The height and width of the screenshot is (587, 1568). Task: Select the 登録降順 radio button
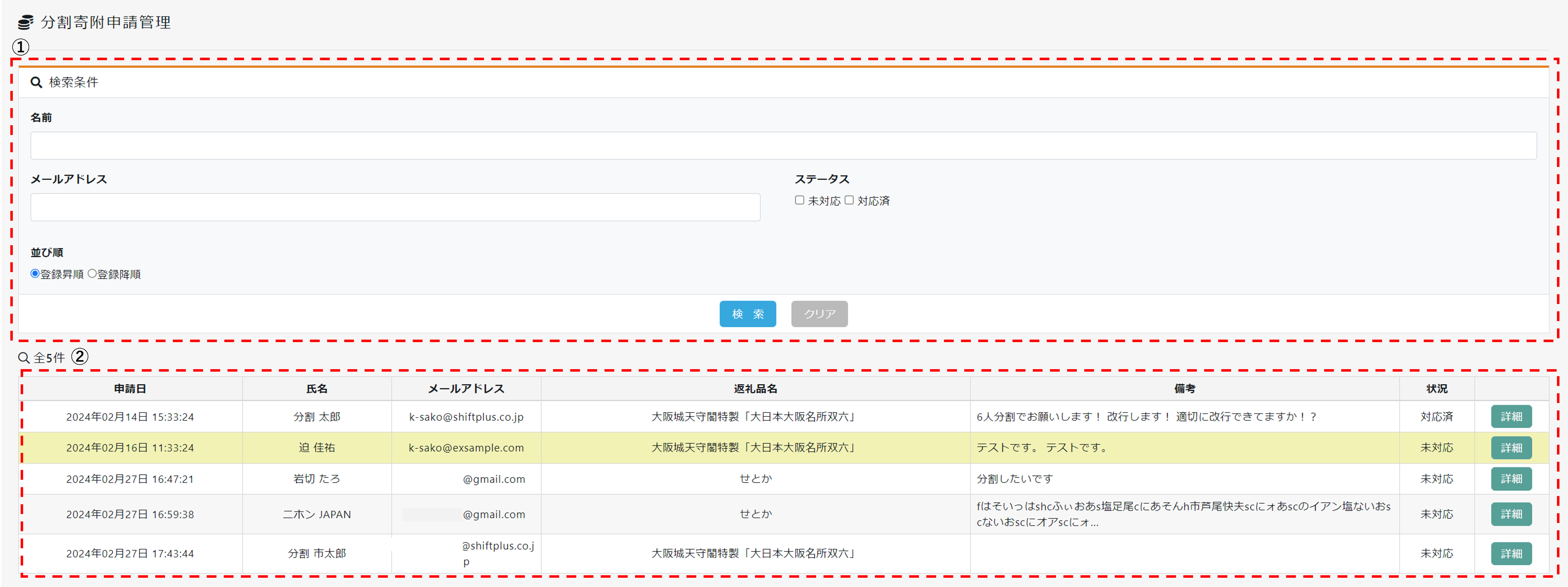[92, 274]
